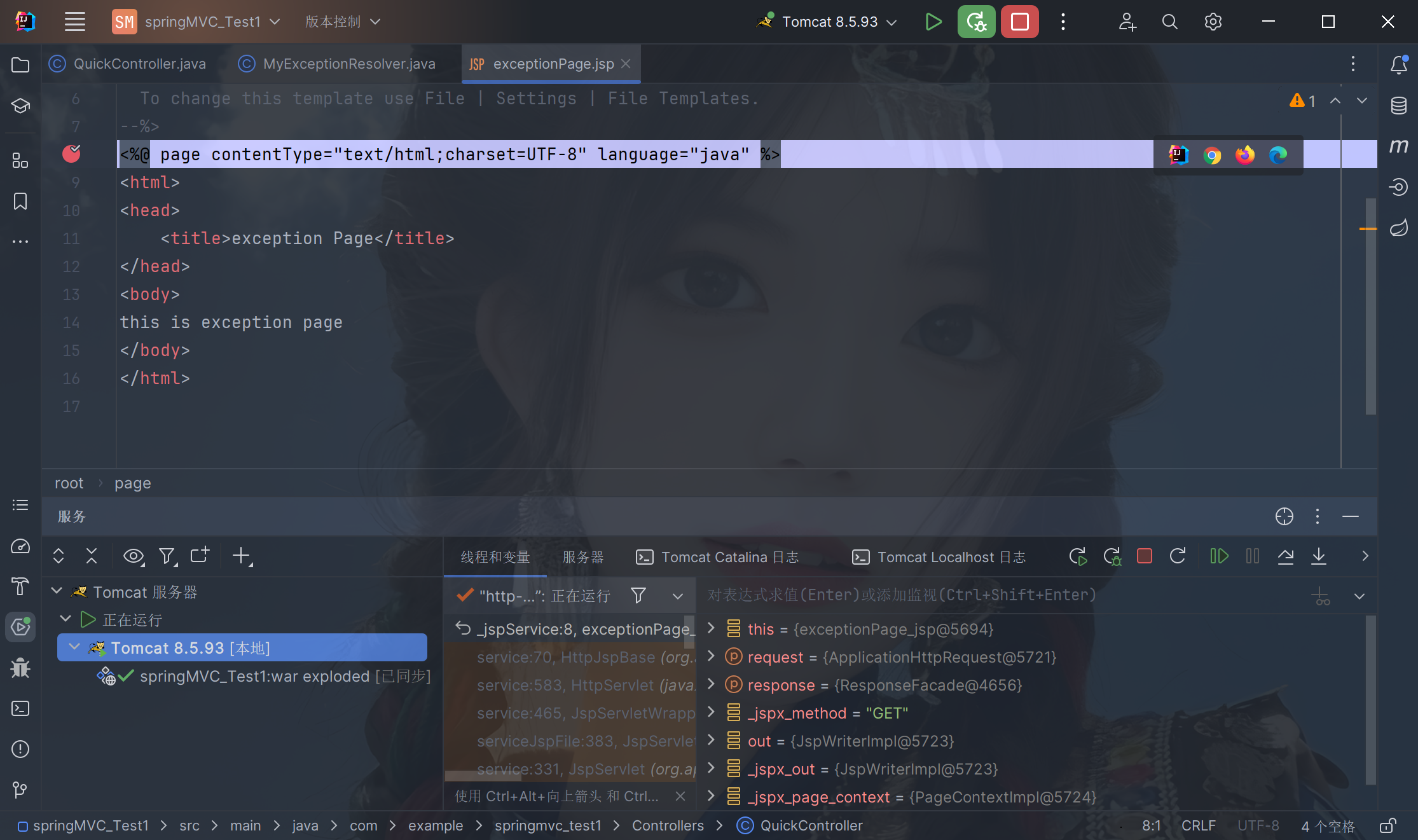Click QuickController in the breadcrumb bar
Screen dimensions: 1418x840
[x=811, y=825]
